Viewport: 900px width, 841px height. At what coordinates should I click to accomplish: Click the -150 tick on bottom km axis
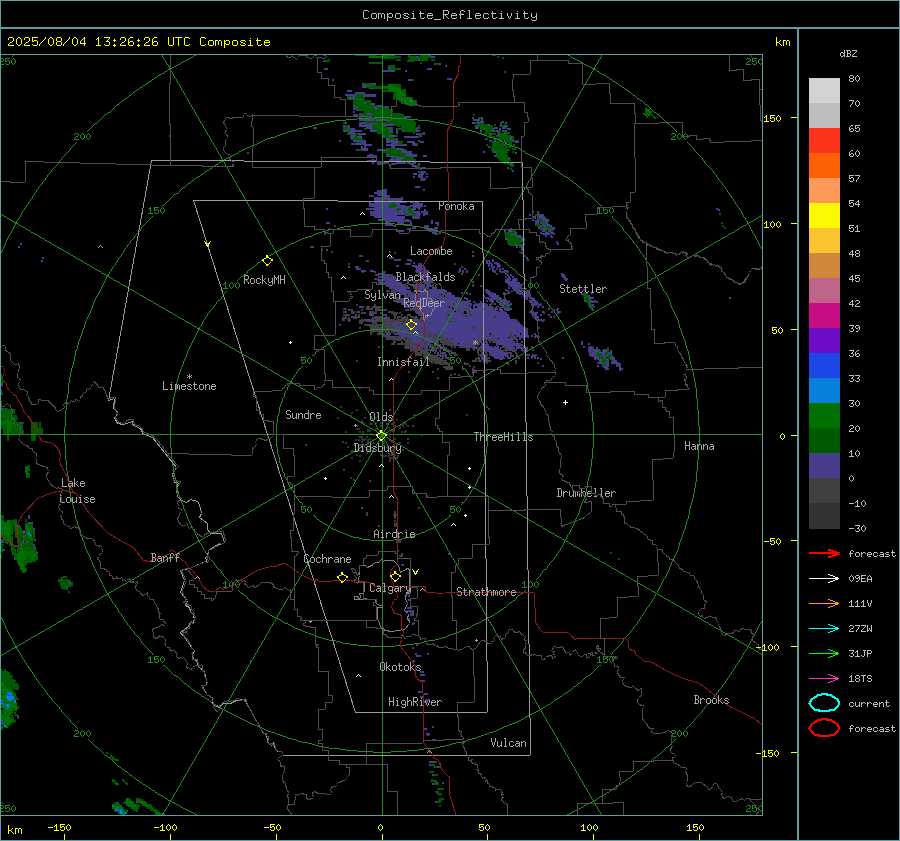59,827
